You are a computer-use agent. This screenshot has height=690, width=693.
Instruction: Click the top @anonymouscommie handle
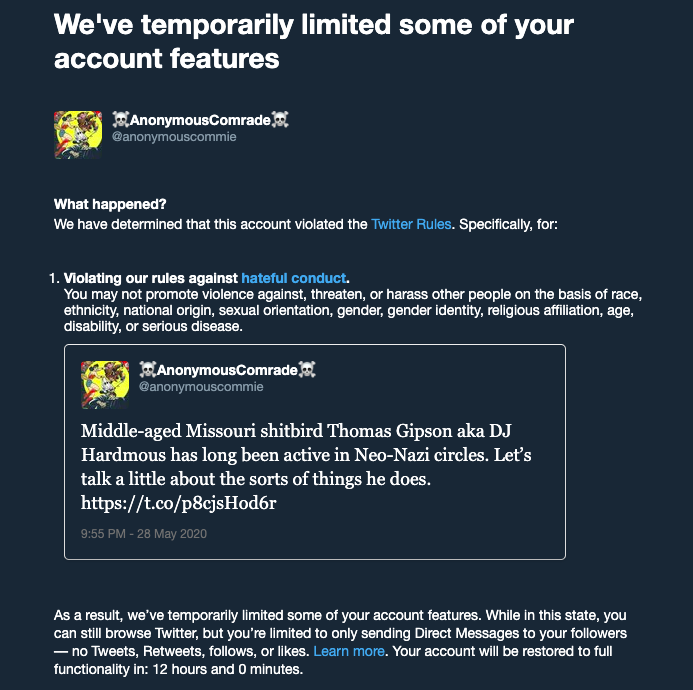[174, 137]
